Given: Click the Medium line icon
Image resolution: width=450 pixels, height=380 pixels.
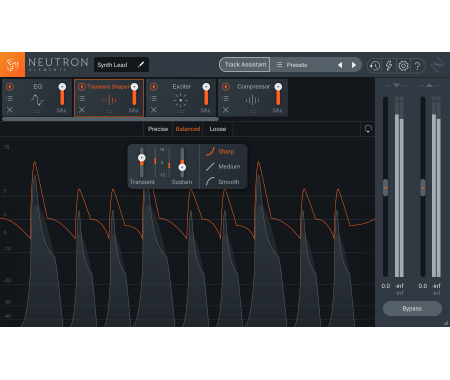Looking at the screenshot, I should pos(210,167).
